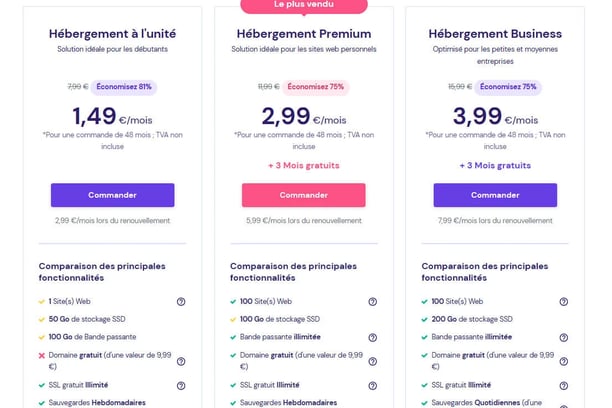
Task: Click pink Commander button for Premium plan
Action: pyautogui.click(x=304, y=195)
